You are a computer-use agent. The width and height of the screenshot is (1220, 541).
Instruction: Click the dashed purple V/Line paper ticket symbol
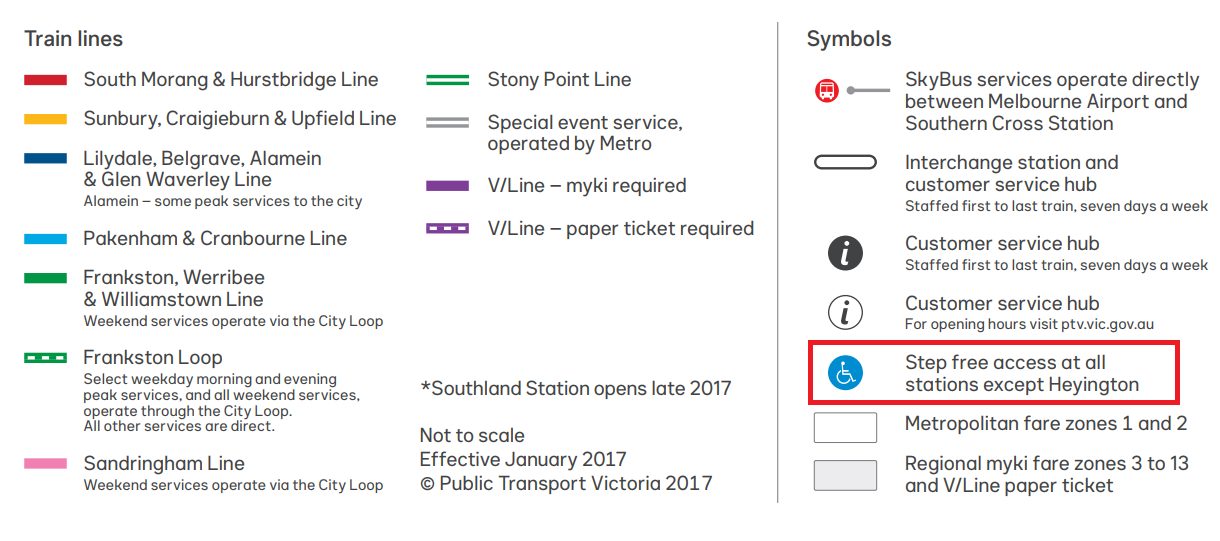point(448,228)
